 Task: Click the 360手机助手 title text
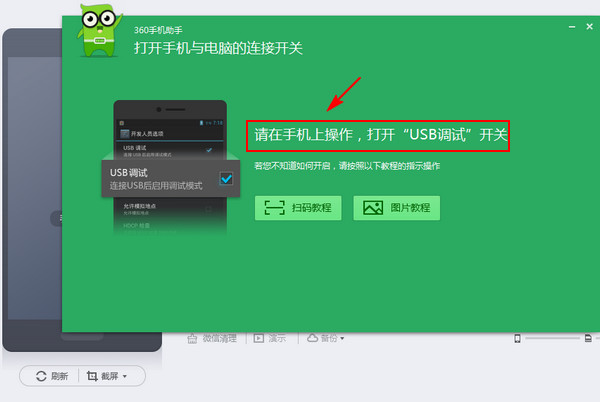(158, 30)
